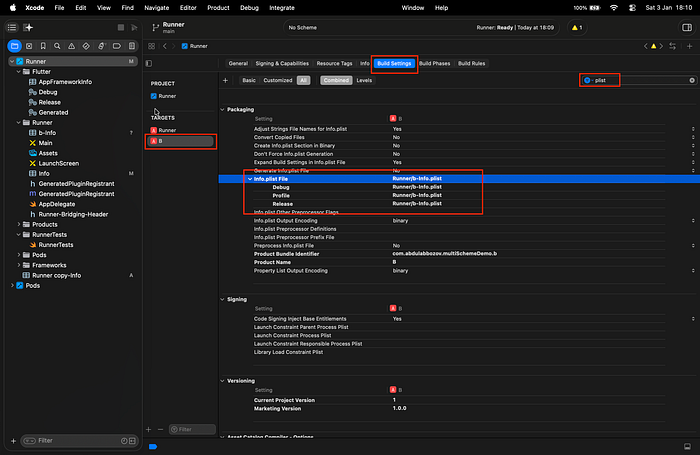Collapse the RunnerTests group
Screen dimensions: 700x455
pyautogui.click(x=19, y=235)
